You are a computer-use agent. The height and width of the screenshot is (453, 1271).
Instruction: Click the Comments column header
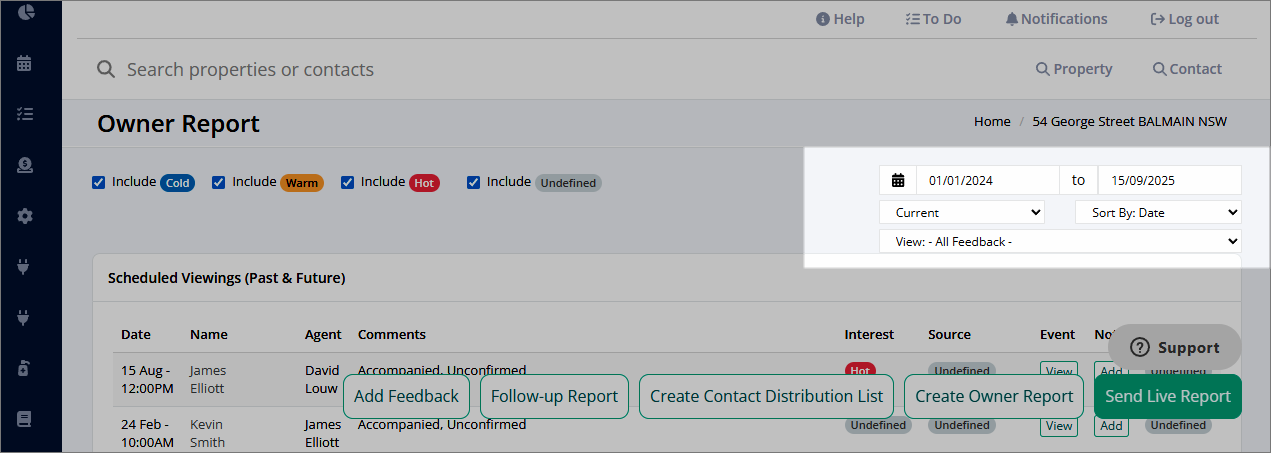coord(392,334)
